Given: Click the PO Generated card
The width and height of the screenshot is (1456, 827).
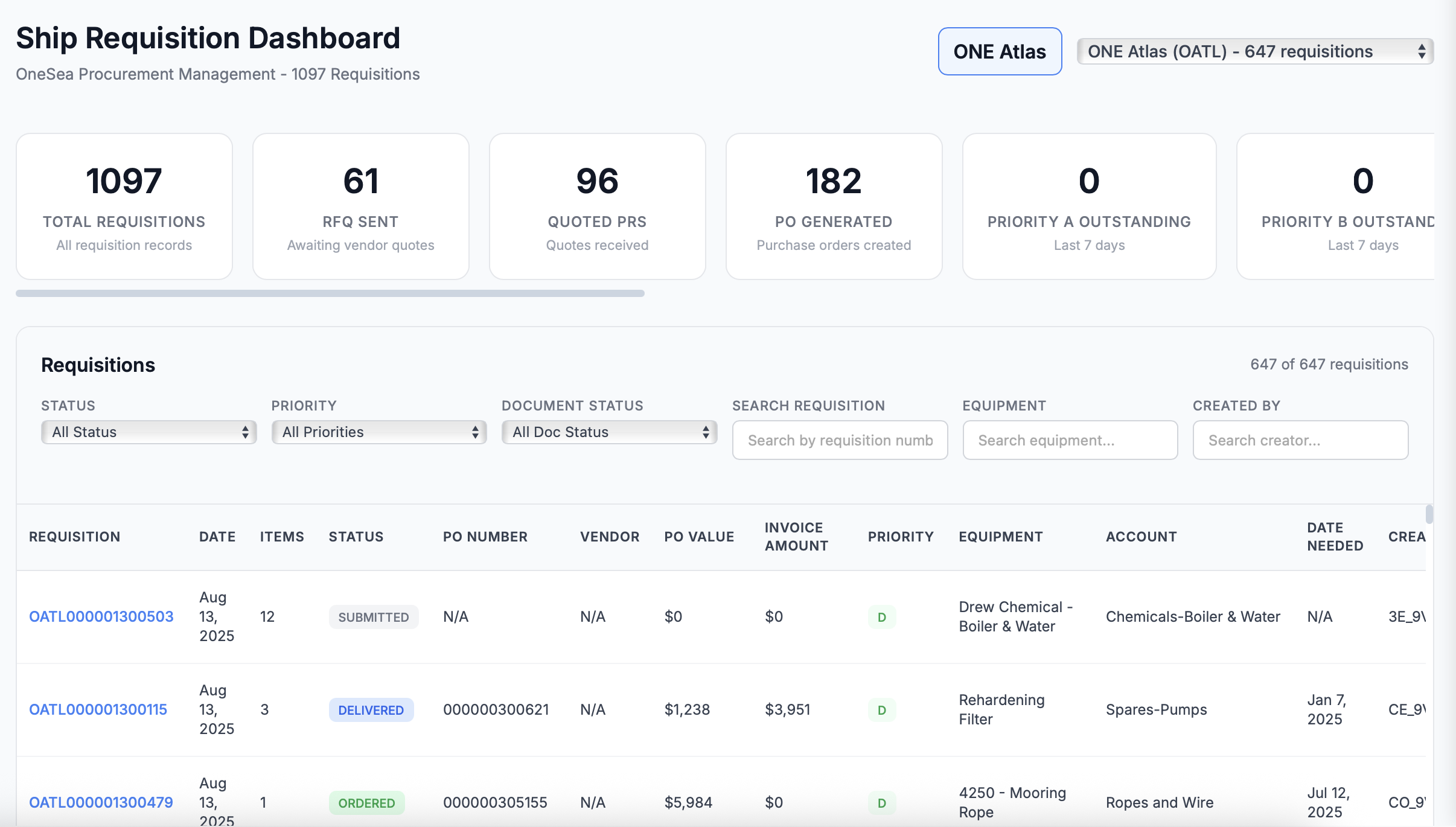Looking at the screenshot, I should tap(834, 206).
